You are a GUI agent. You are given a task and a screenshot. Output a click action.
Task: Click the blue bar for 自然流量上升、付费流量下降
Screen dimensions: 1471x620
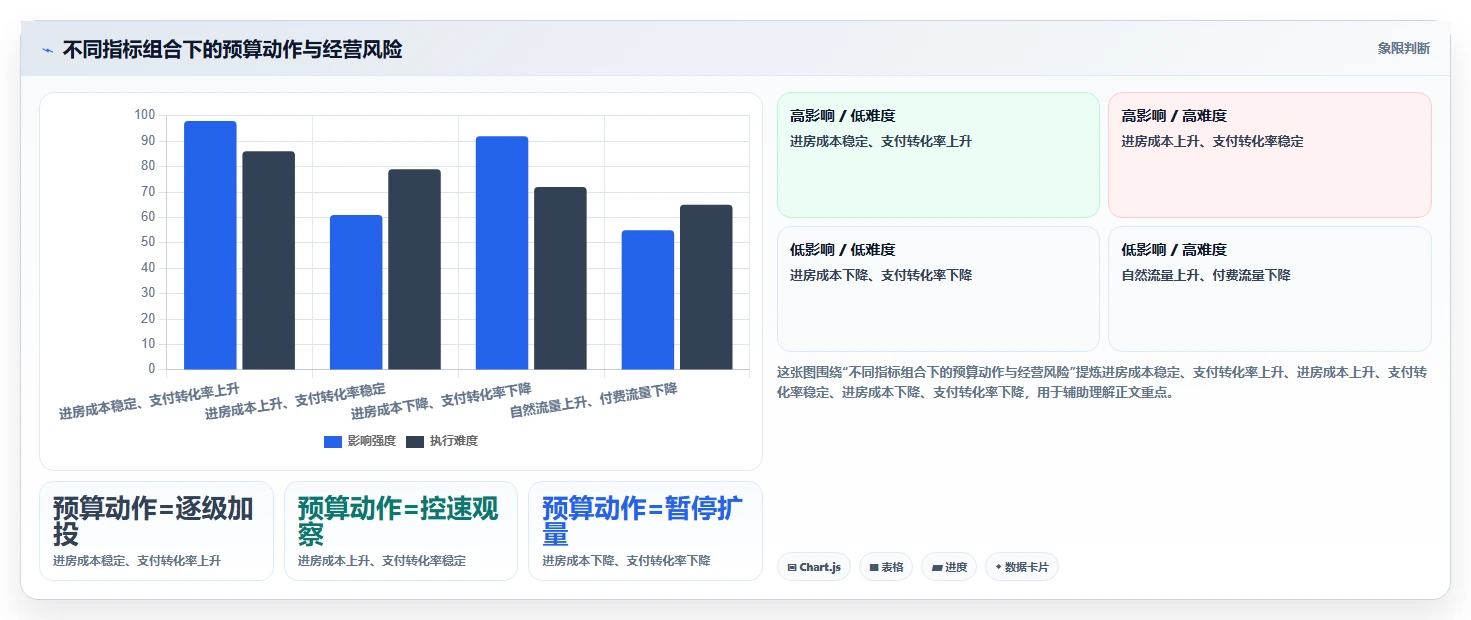648,300
